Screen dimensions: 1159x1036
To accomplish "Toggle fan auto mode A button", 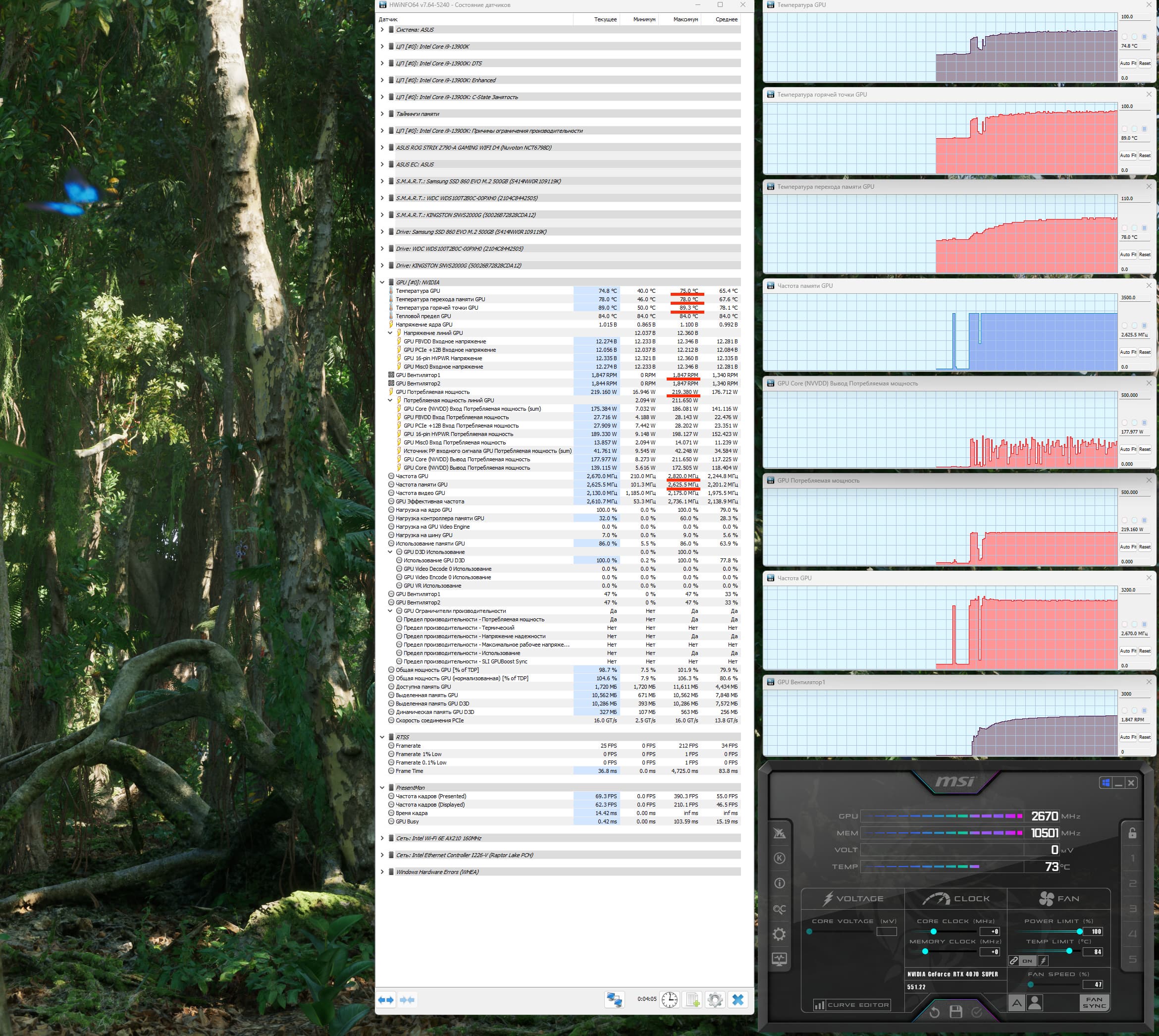I will pyautogui.click(x=1016, y=1002).
